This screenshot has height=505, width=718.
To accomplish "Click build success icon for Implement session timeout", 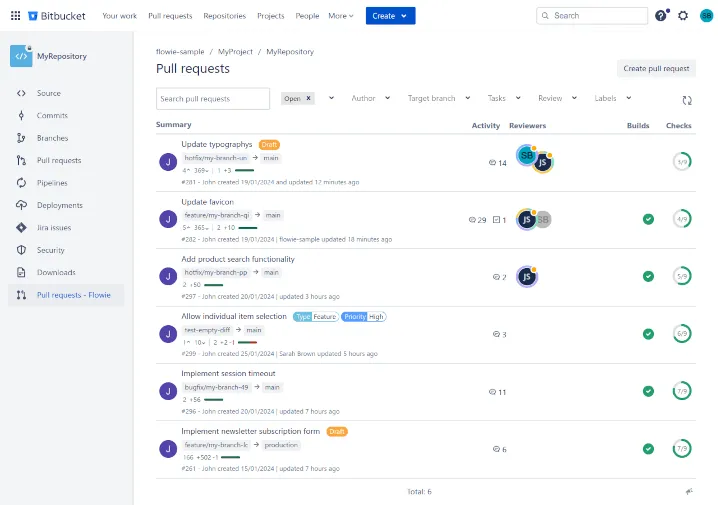I will [648, 391].
